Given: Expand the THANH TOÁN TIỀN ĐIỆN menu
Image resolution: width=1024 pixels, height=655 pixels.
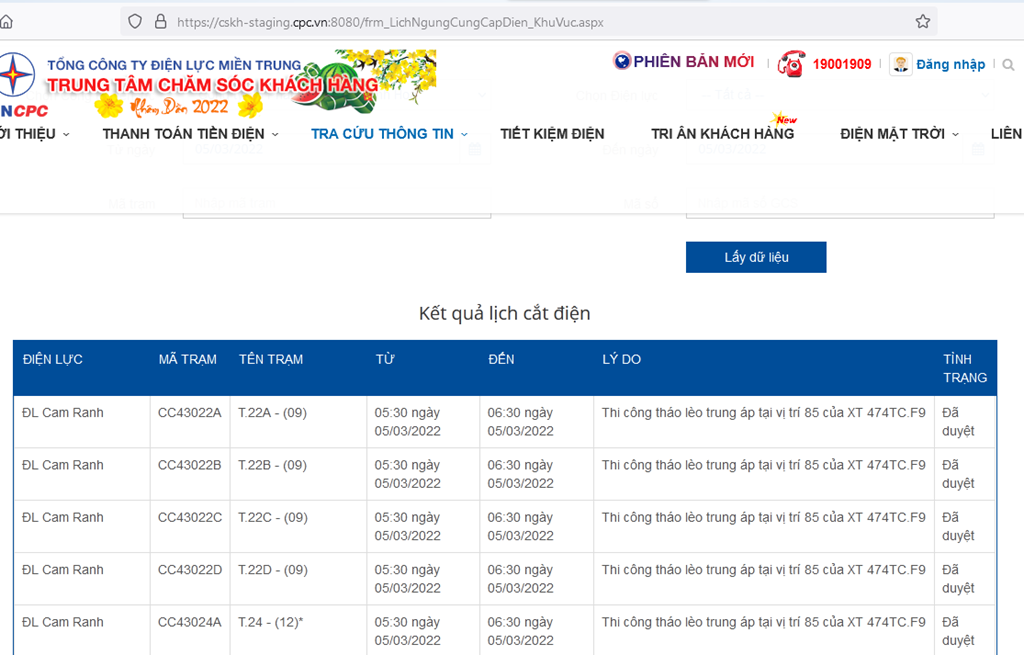Looking at the screenshot, I should click(190, 134).
